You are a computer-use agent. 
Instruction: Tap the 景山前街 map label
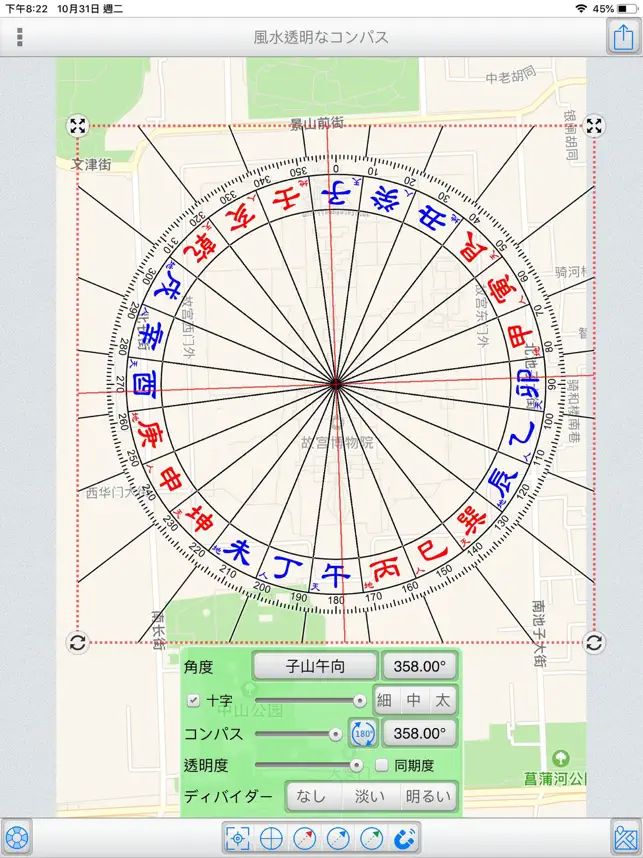point(317,124)
